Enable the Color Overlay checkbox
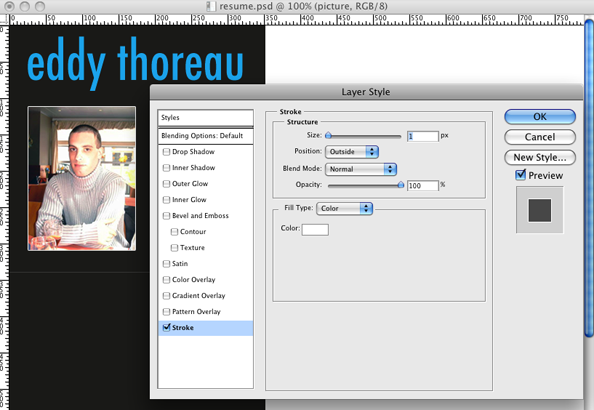Image resolution: width=594 pixels, height=410 pixels. click(x=166, y=280)
